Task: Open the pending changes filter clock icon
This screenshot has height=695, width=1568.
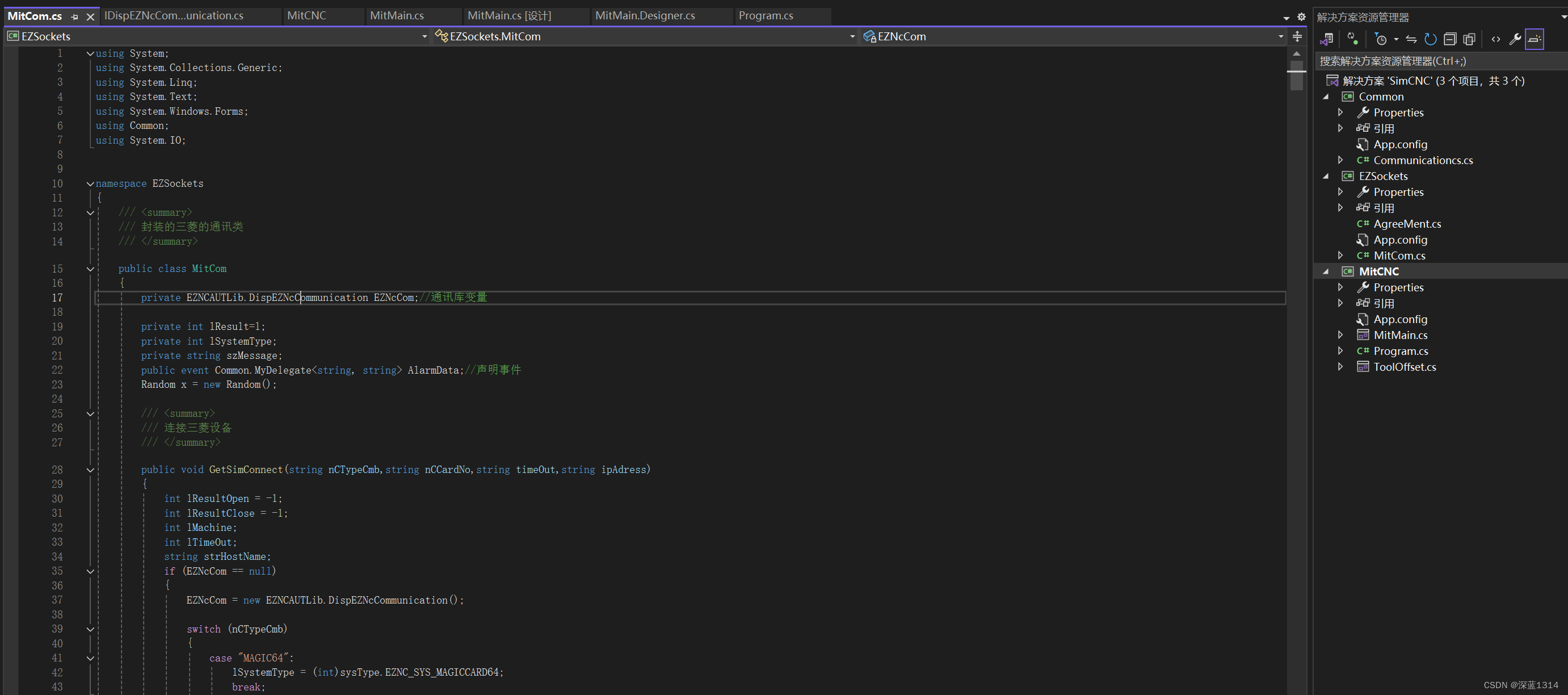Action: [1381, 40]
